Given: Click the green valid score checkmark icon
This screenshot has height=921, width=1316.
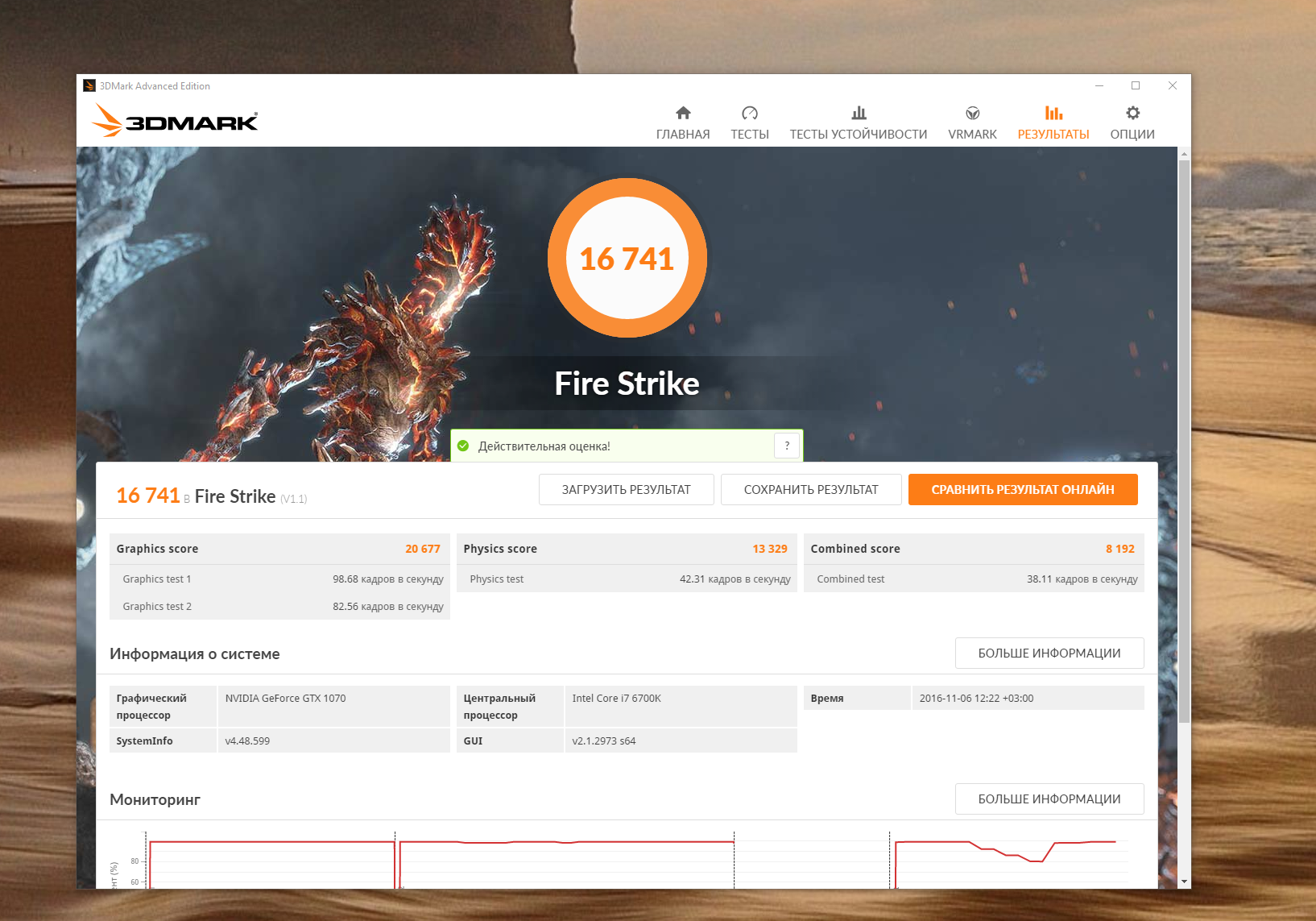Looking at the screenshot, I should 463,446.
